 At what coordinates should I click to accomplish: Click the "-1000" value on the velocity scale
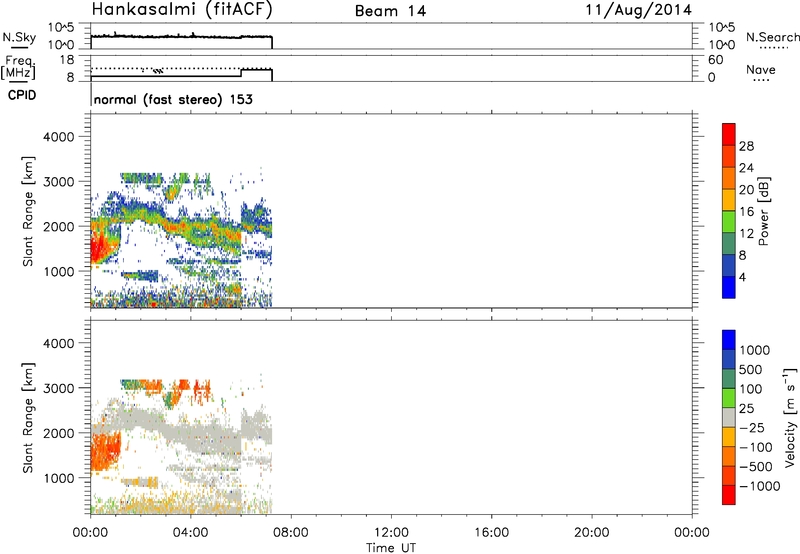point(759,486)
